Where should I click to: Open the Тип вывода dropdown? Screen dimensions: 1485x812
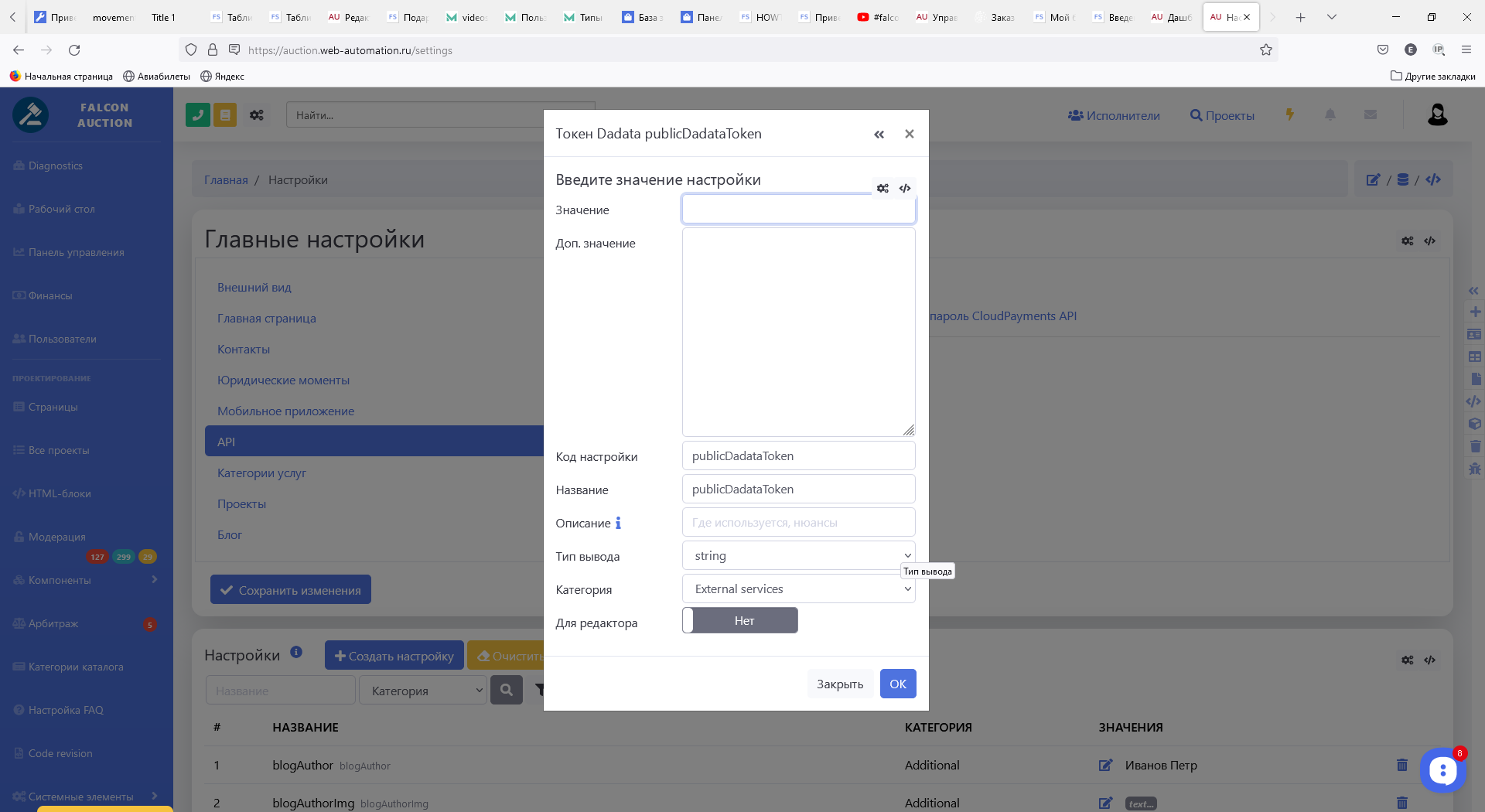[798, 556]
